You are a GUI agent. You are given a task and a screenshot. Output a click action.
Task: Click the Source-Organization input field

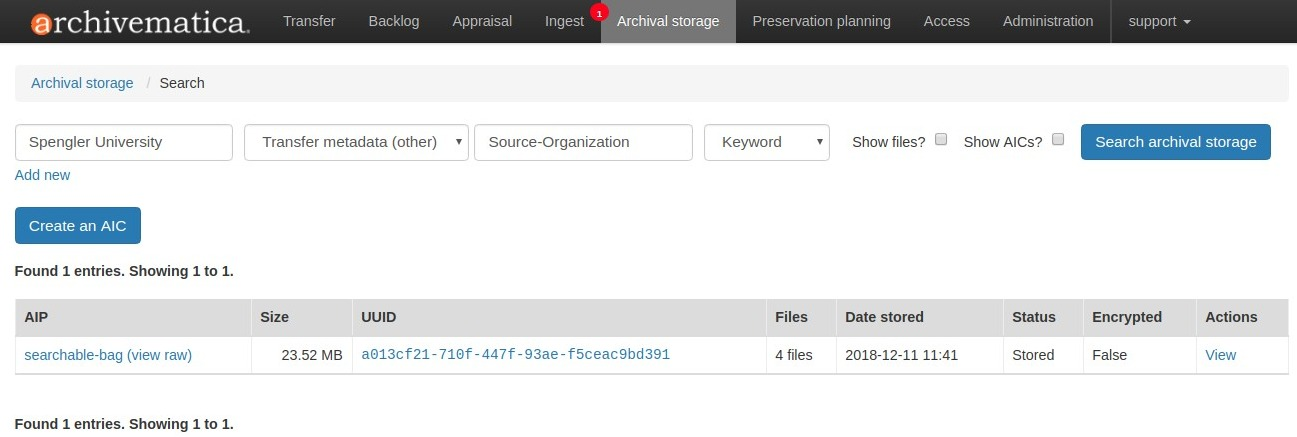(583, 142)
